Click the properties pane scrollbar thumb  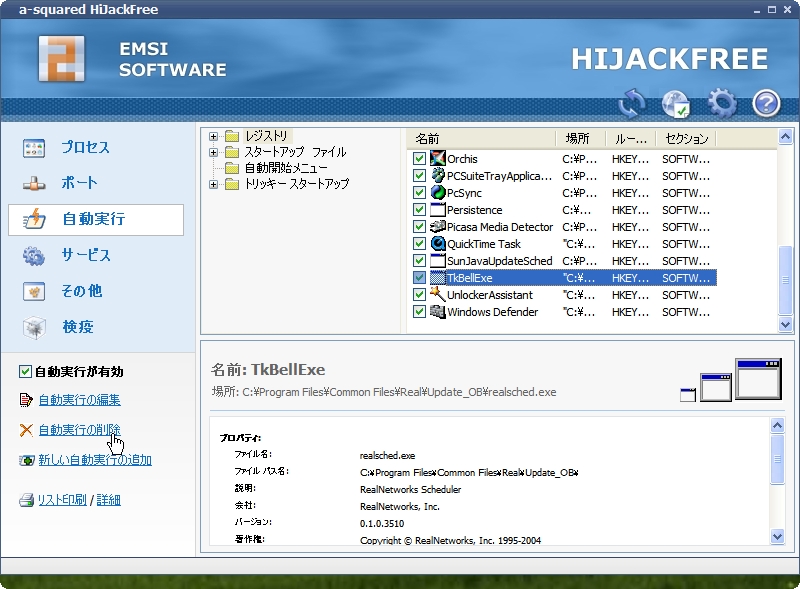click(x=777, y=459)
